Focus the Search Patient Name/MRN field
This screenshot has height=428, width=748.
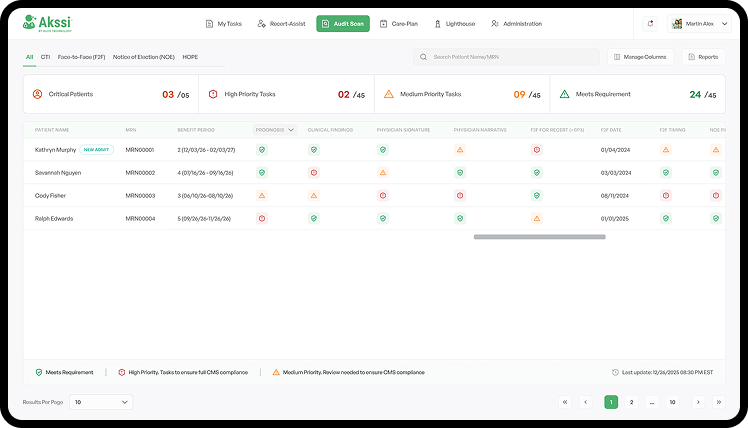pos(506,57)
